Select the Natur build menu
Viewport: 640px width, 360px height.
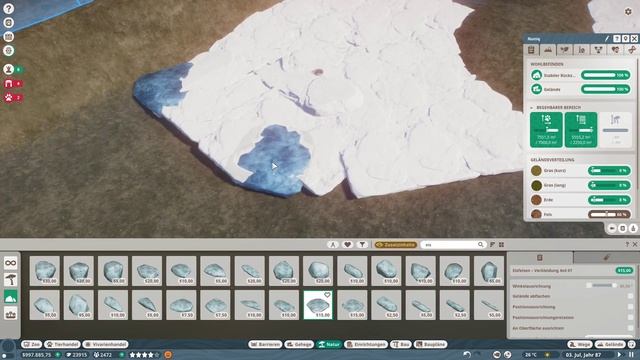tap(329, 344)
